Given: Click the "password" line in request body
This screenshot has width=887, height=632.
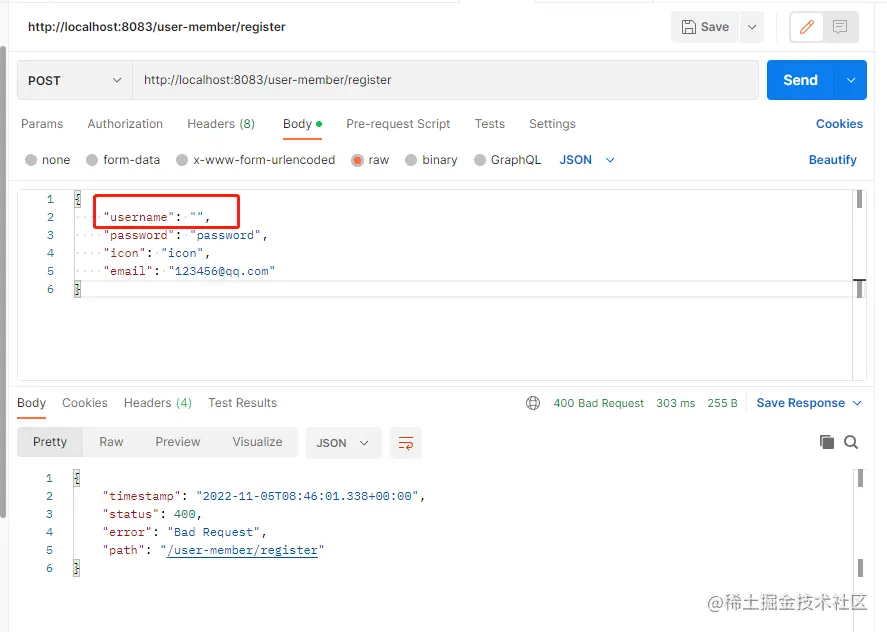Looking at the screenshot, I should (x=186, y=235).
